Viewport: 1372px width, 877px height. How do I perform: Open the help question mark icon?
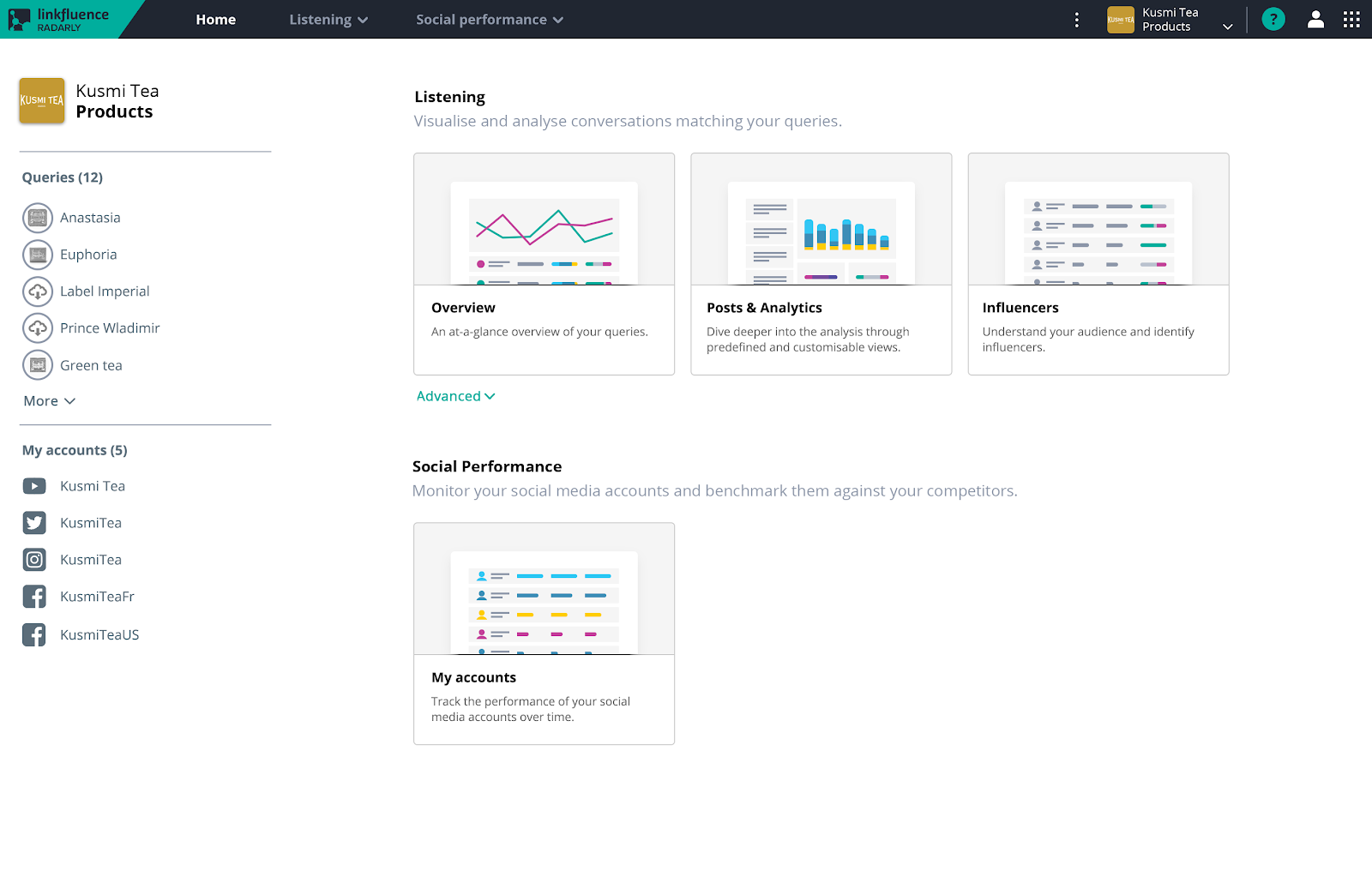click(x=1273, y=19)
